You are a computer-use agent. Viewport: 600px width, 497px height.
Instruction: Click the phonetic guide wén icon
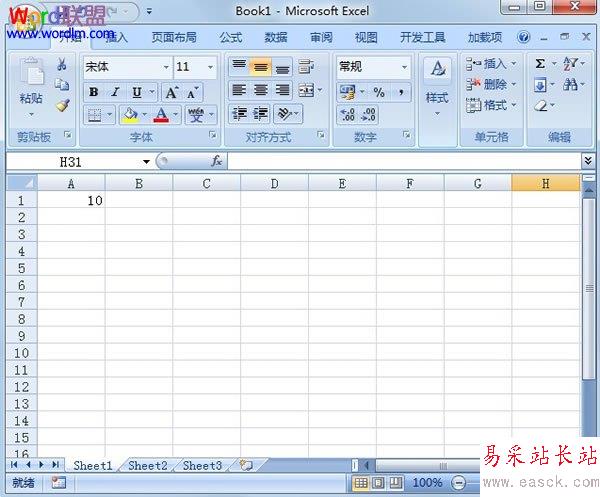coord(196,115)
